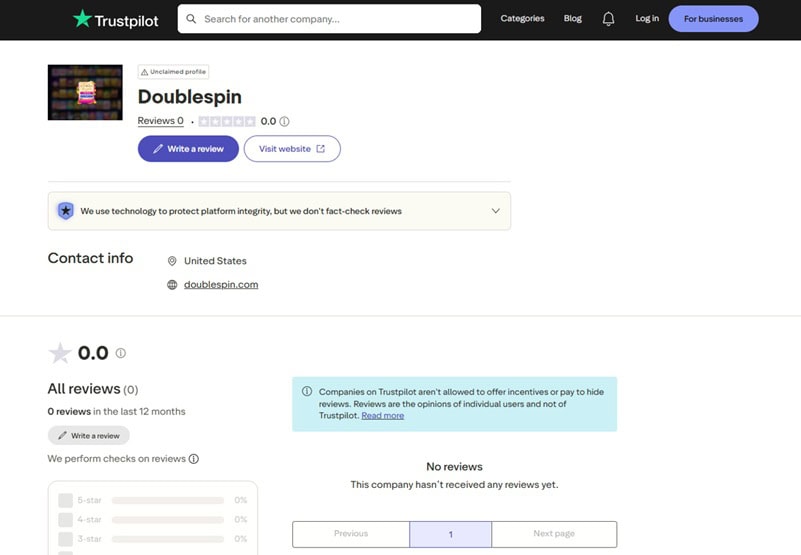Focus the 'Search for another company' field

pos(329,19)
